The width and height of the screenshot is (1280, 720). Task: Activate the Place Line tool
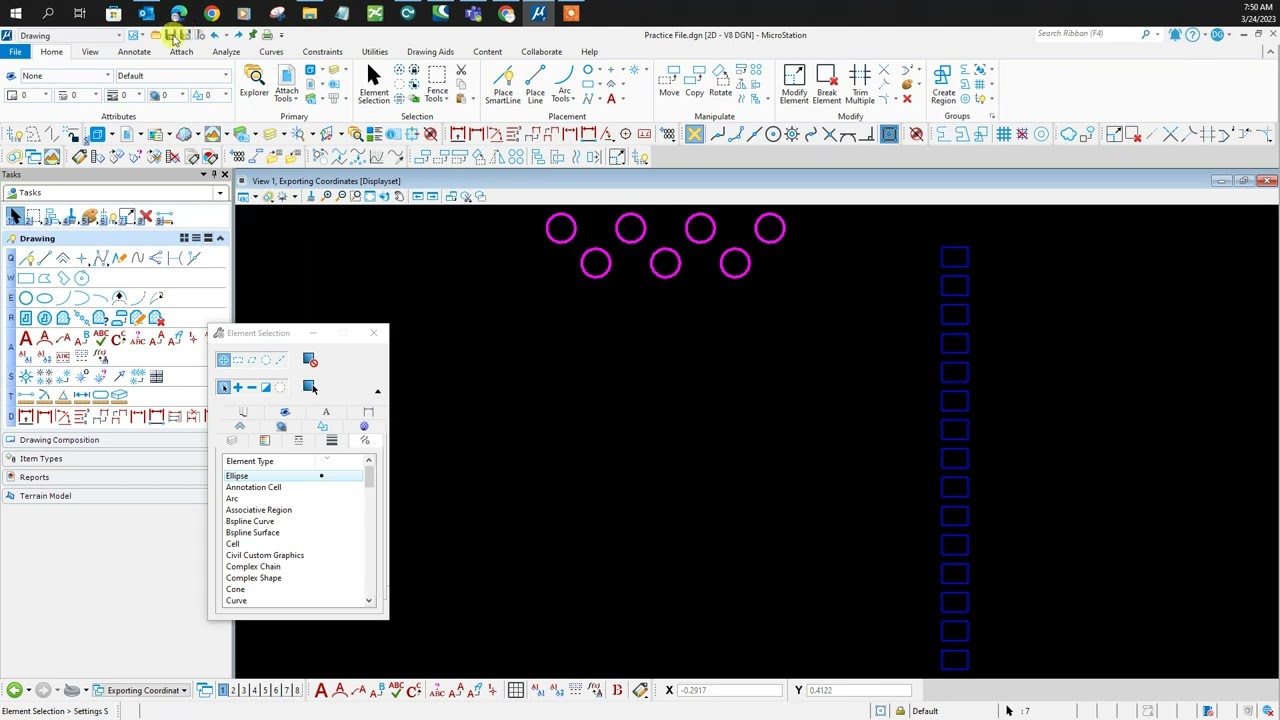click(535, 84)
